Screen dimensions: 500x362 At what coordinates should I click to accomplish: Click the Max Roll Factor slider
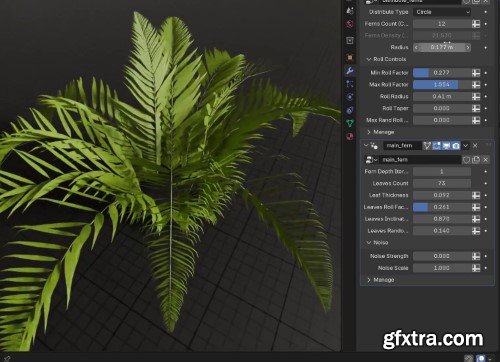(442, 85)
